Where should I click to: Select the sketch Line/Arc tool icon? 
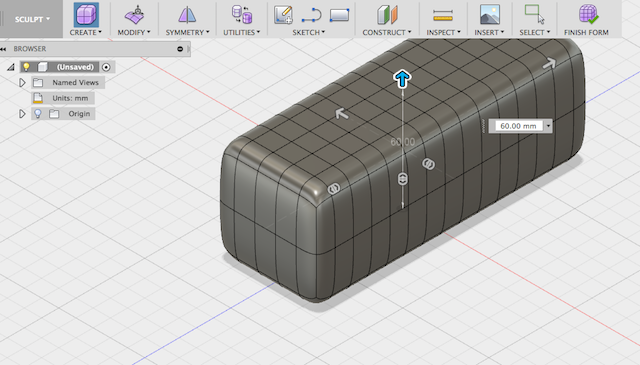311,15
